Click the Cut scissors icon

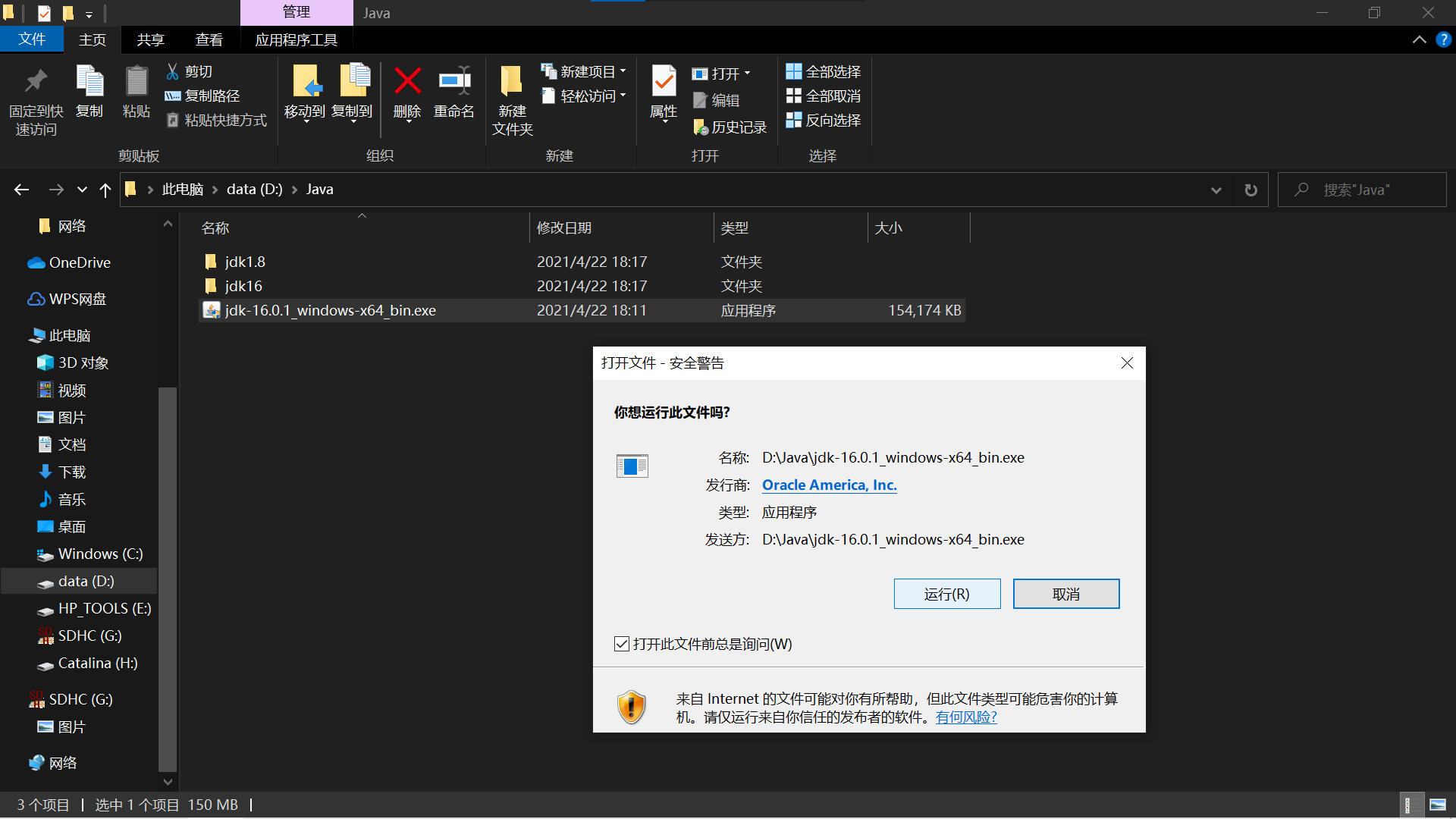pos(173,71)
